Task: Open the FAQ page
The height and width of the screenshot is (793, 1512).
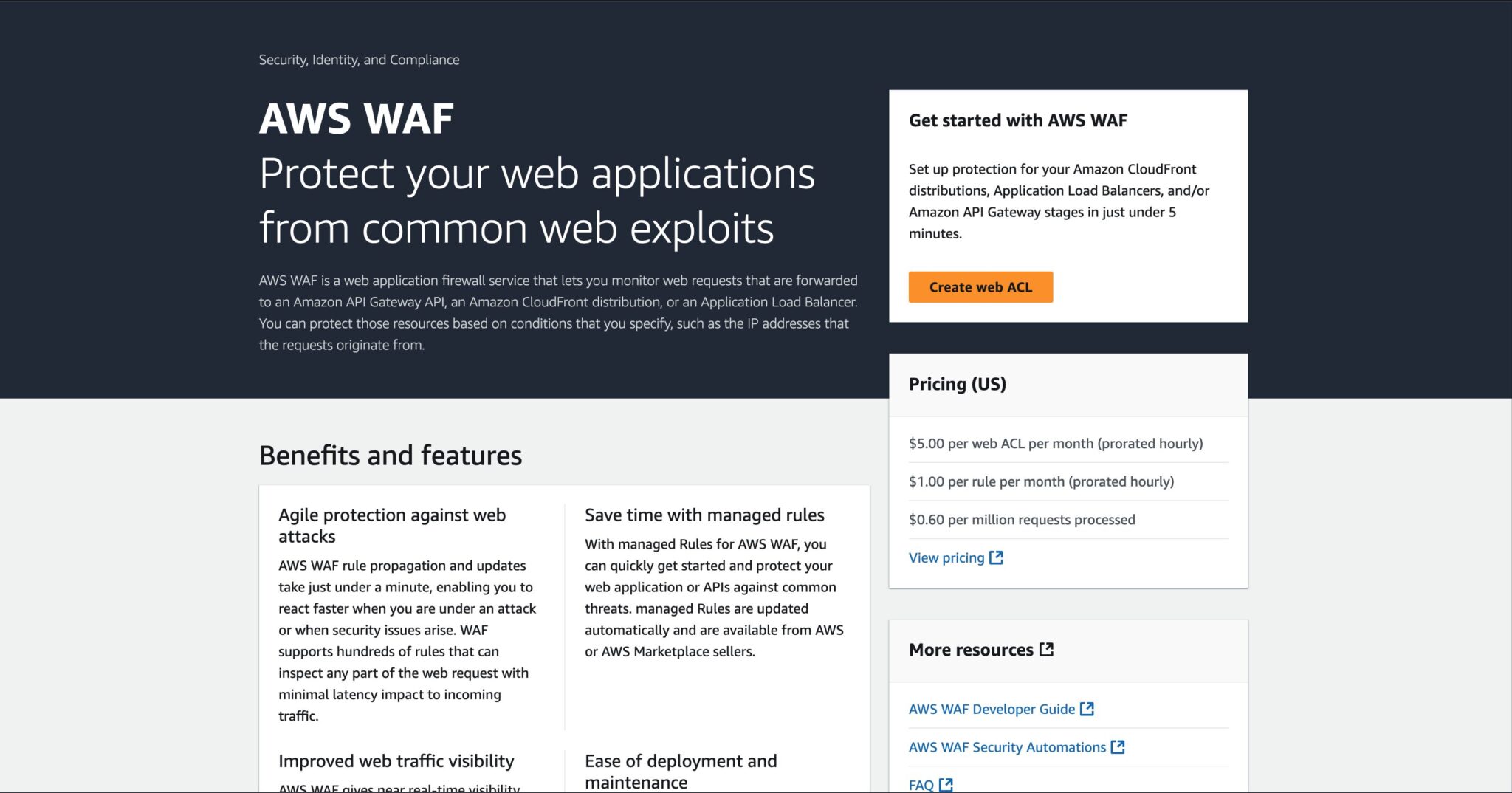Action: tap(920, 785)
